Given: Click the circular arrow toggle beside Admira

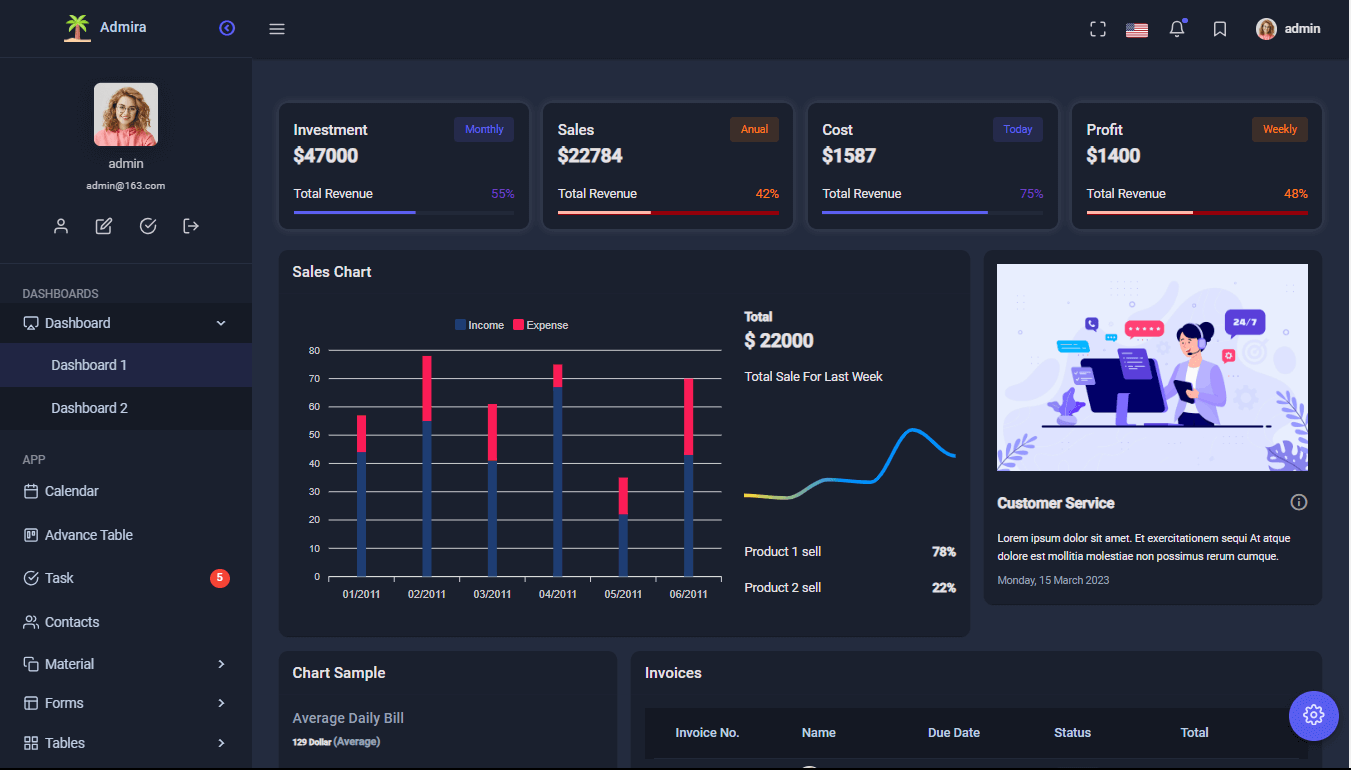Looking at the screenshot, I should click(227, 28).
